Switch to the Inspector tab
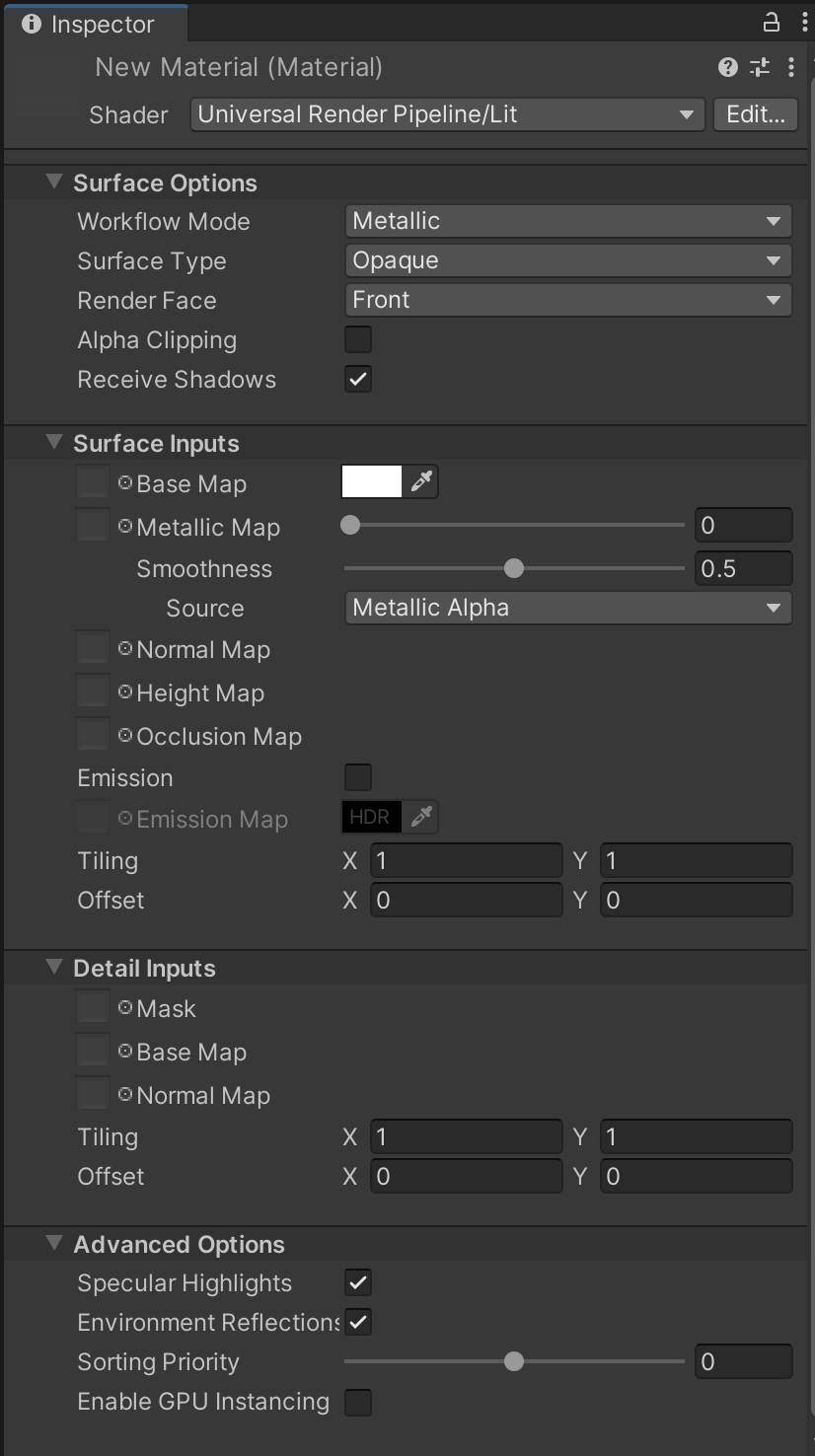 point(96,23)
